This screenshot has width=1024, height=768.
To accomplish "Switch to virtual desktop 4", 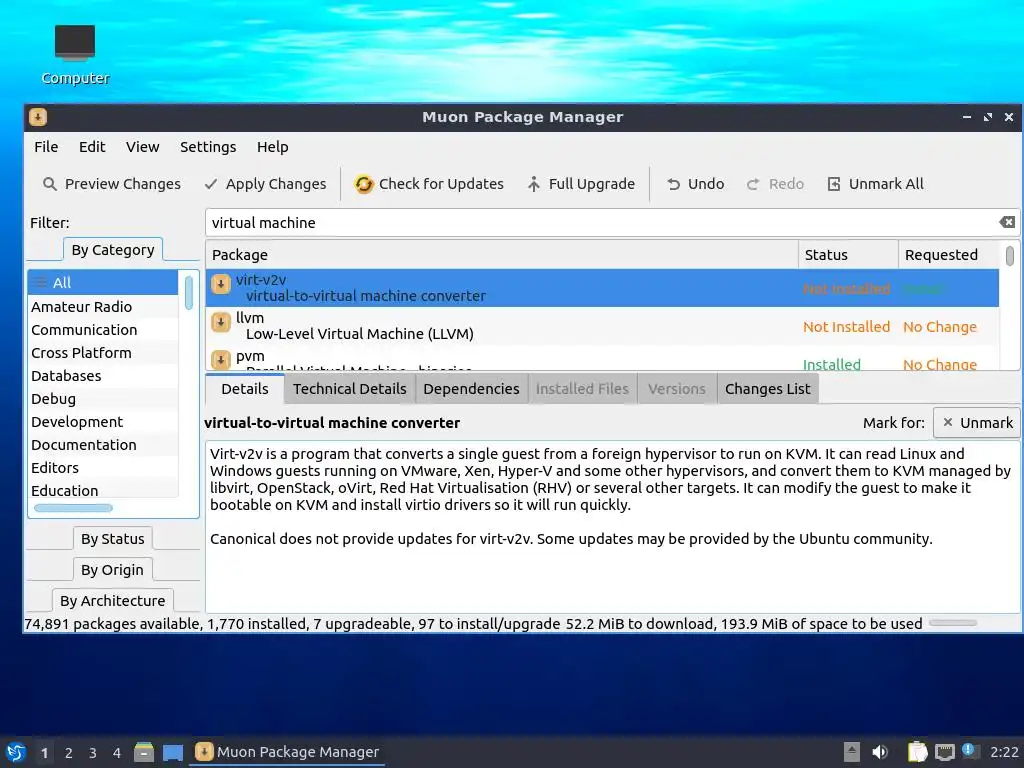I will [x=117, y=753].
